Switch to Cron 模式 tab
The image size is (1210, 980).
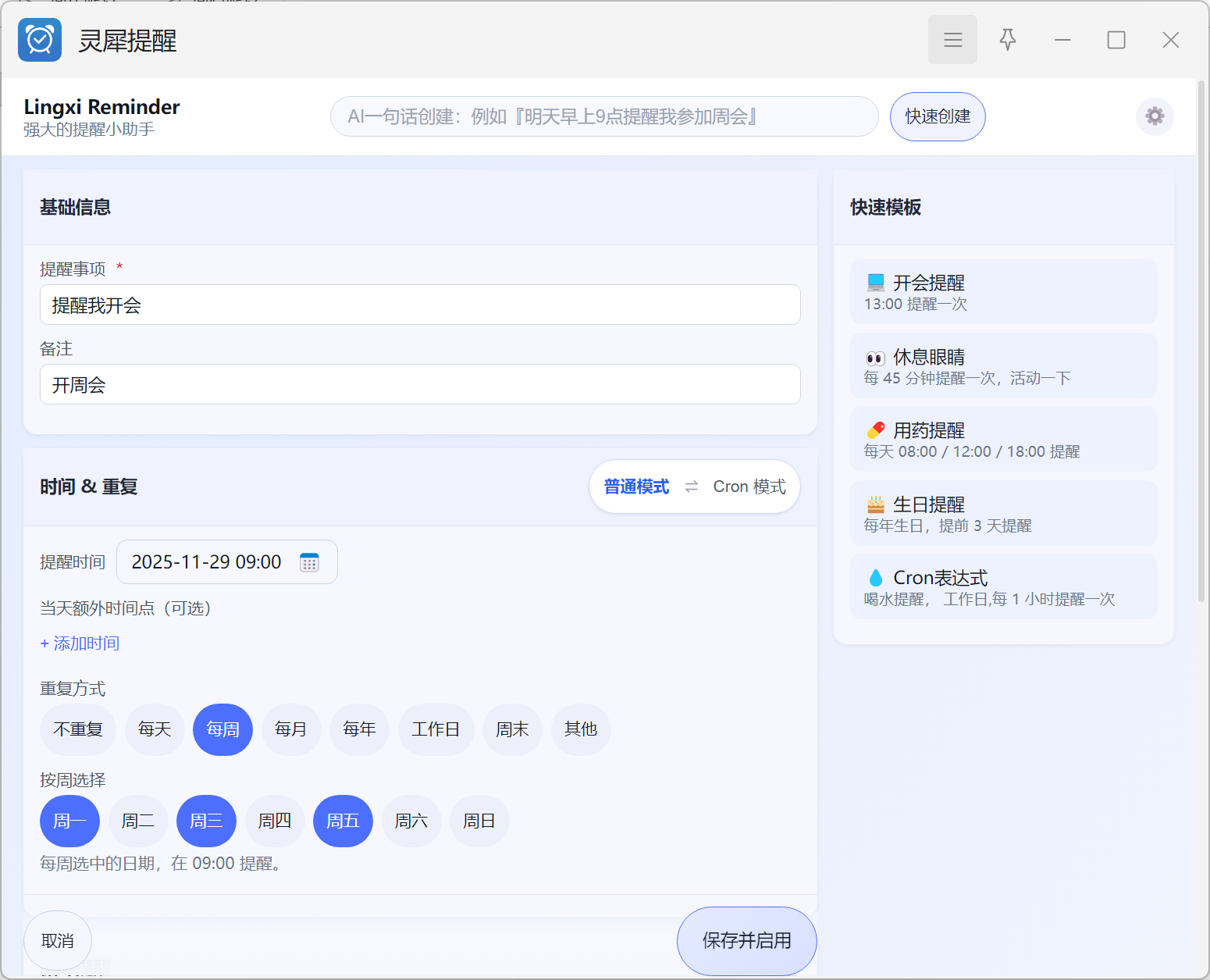[x=749, y=487]
